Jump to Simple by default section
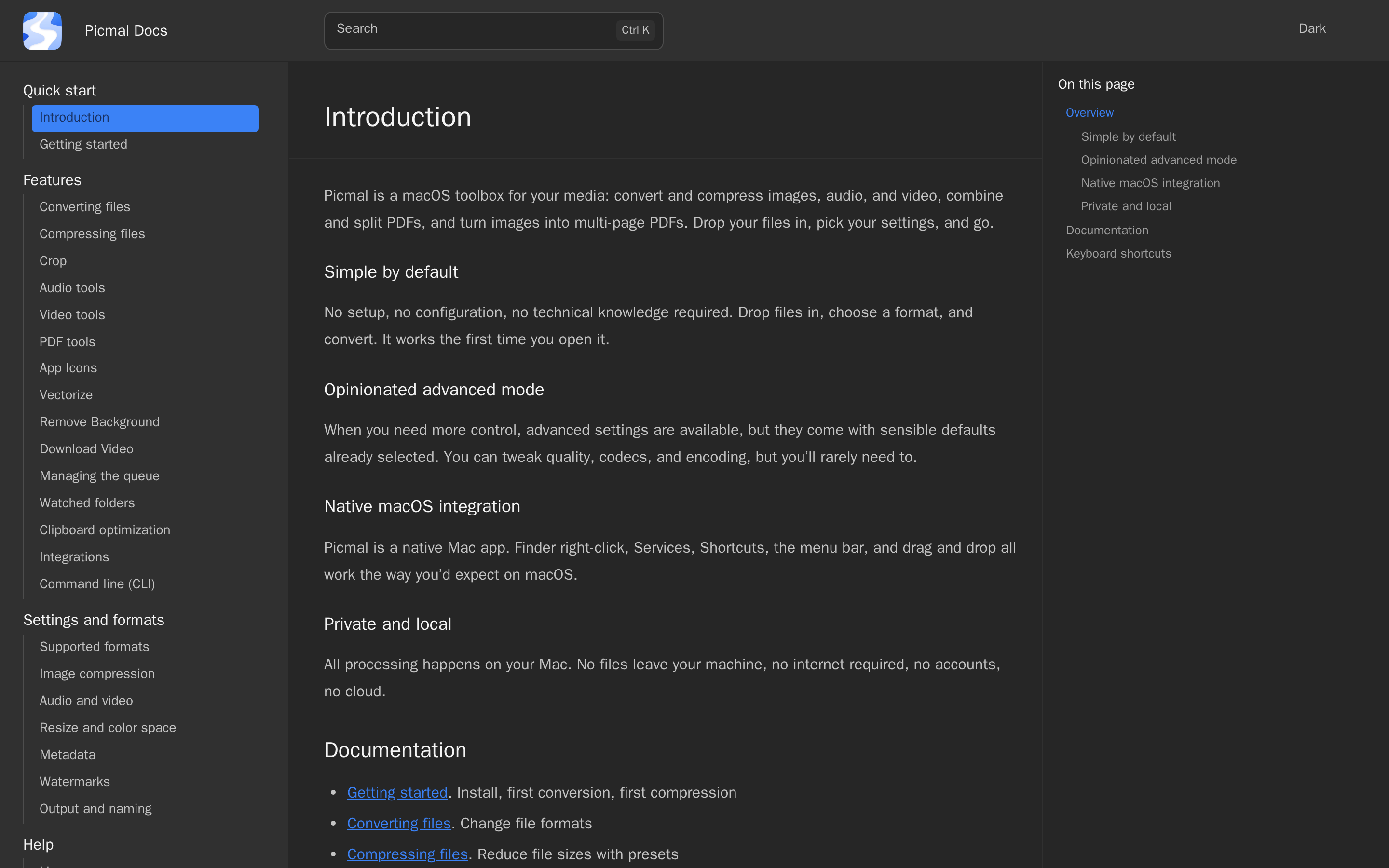Screen dimensions: 1389x868 [x=1128, y=136]
